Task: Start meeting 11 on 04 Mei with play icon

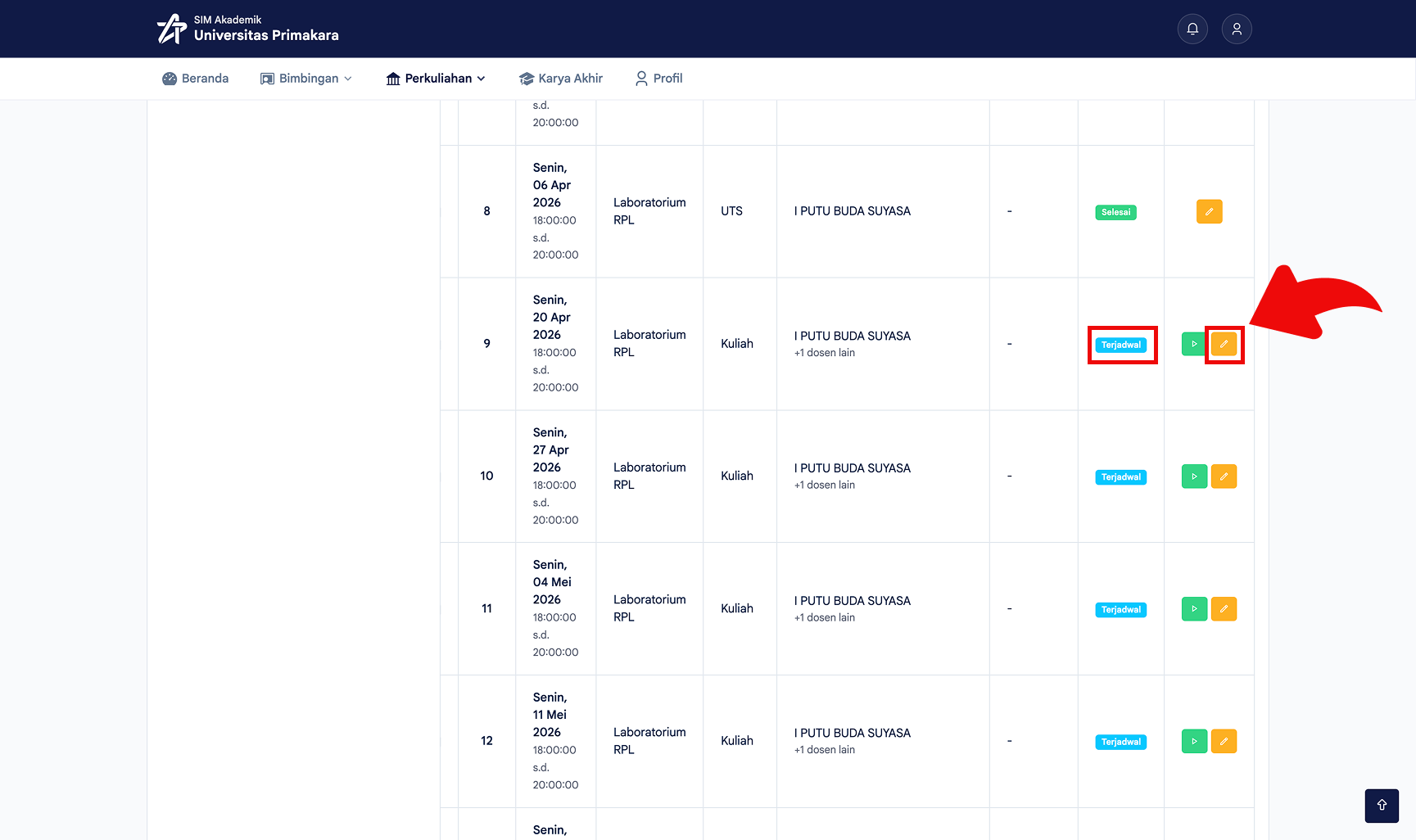Action: [x=1194, y=609]
